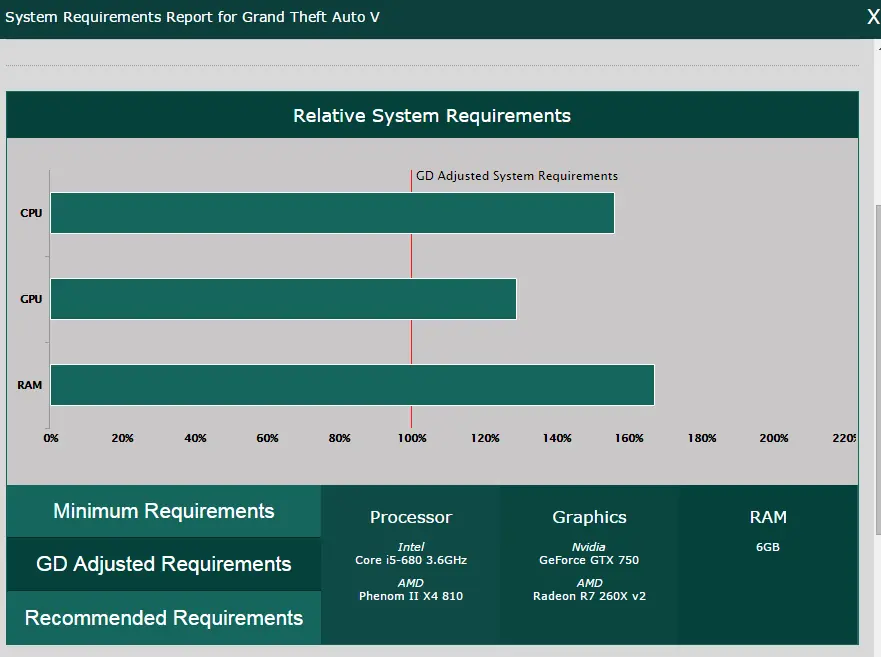Click the CPU bar in chart
The image size is (881, 657).
[x=332, y=213]
